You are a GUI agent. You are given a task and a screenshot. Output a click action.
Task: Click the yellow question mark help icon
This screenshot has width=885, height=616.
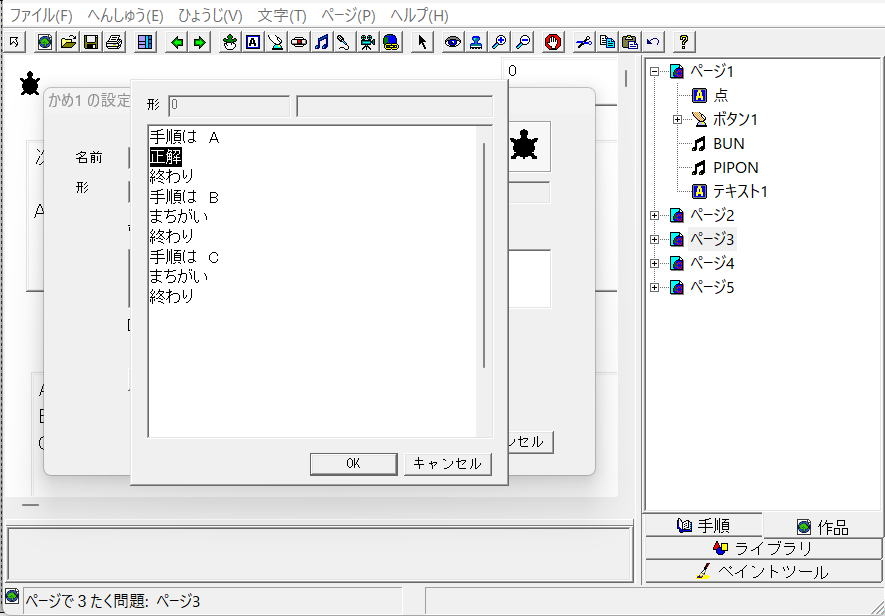click(684, 42)
